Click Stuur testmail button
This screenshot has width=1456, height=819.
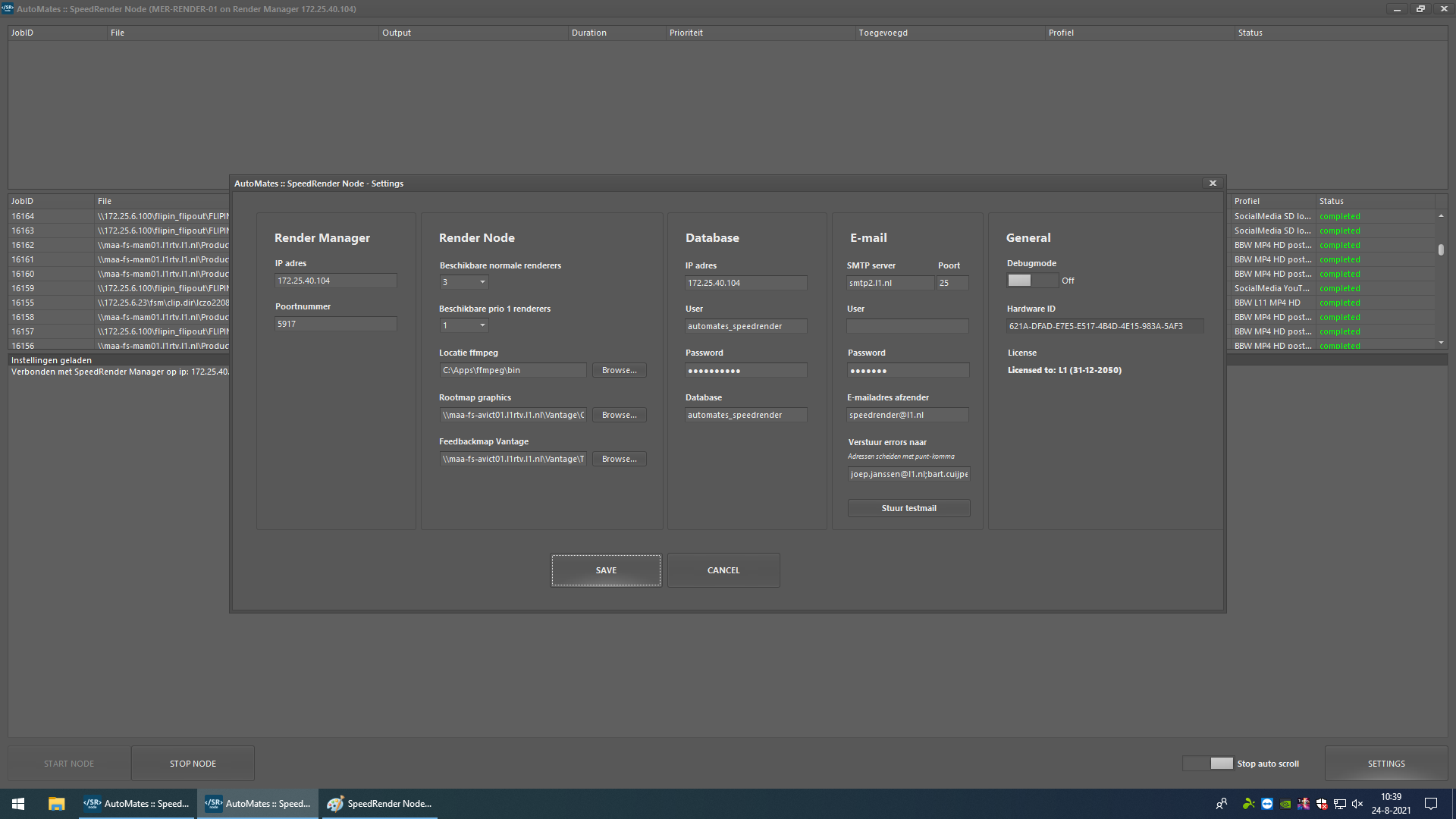[908, 508]
